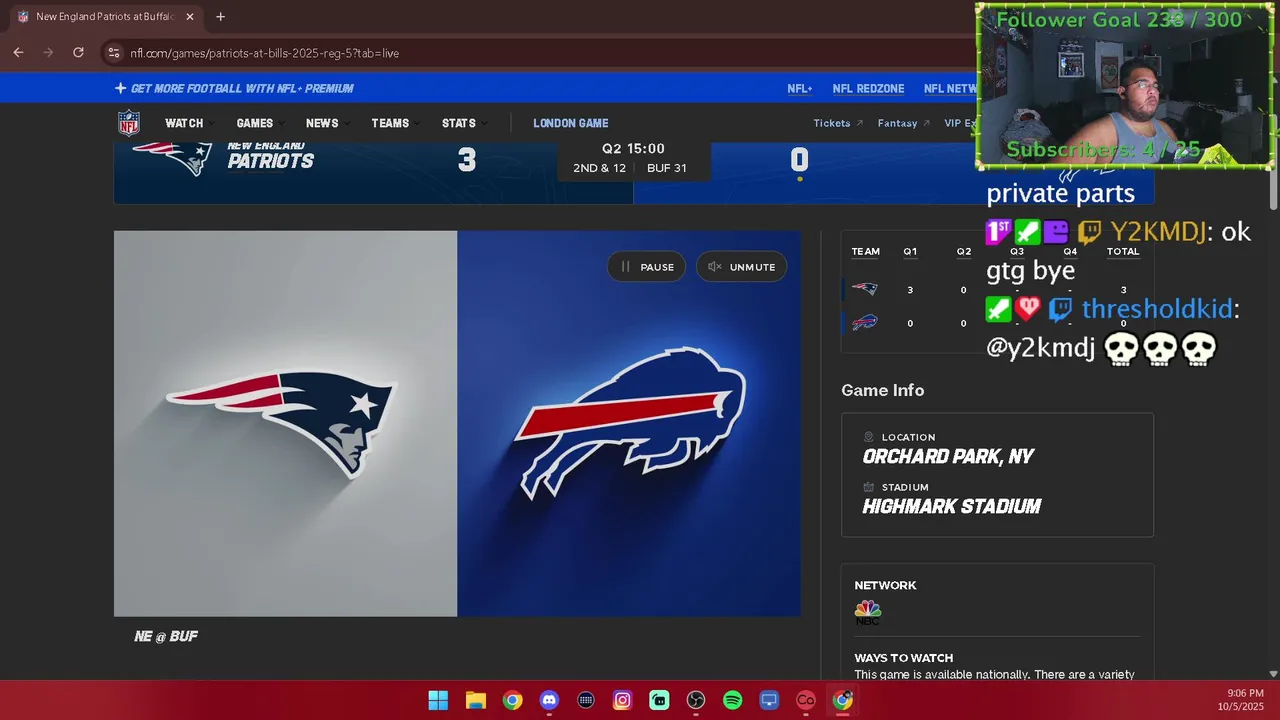
Task: Click the Bills icon in the score table
Action: pyautogui.click(x=865, y=322)
